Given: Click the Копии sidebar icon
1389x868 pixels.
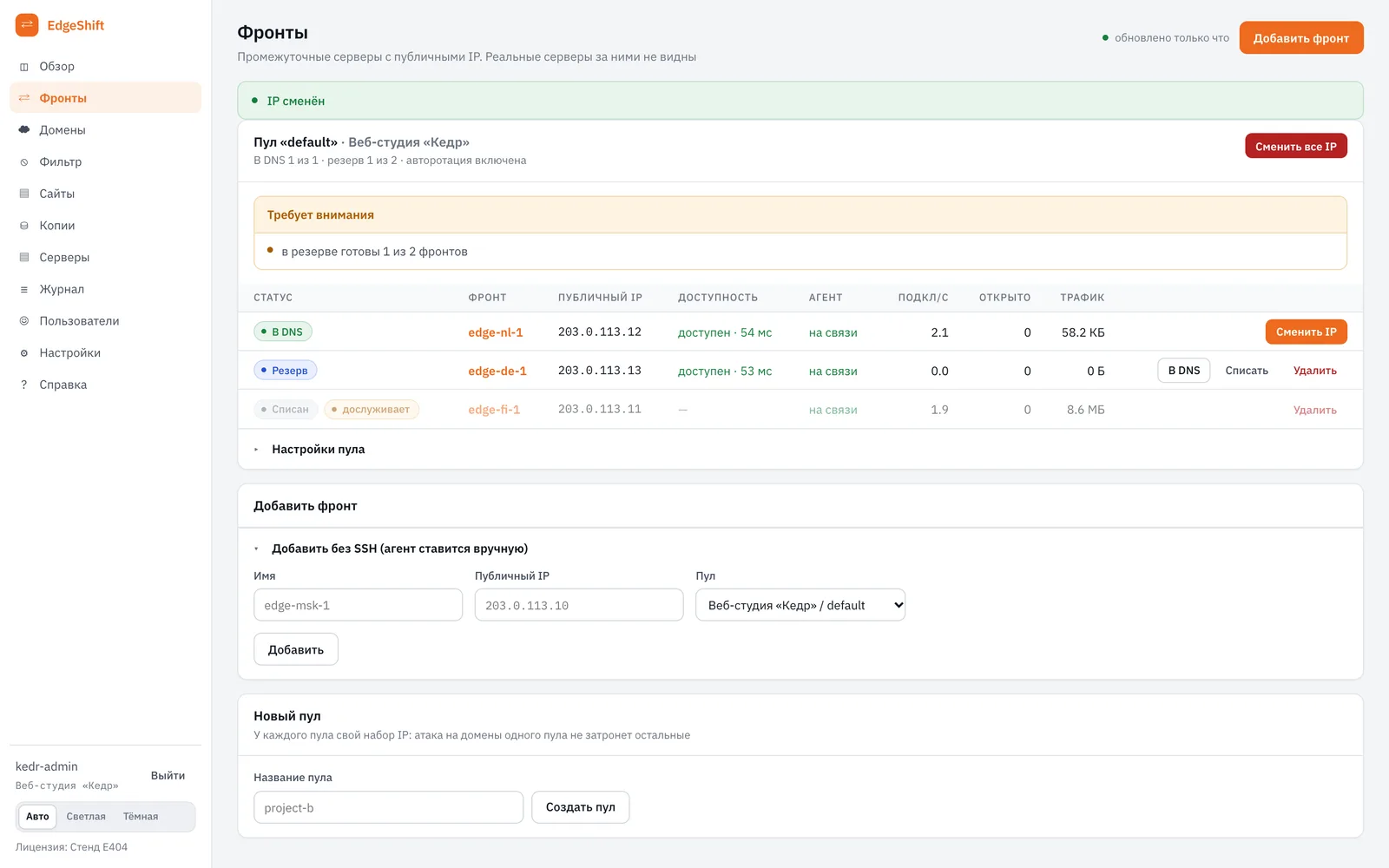Looking at the screenshot, I should pyautogui.click(x=24, y=226).
